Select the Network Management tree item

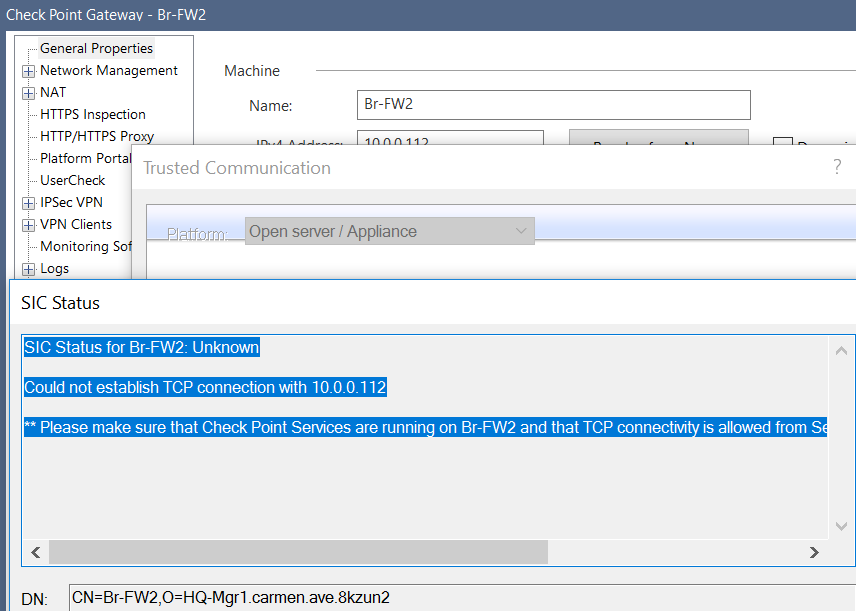coord(109,70)
